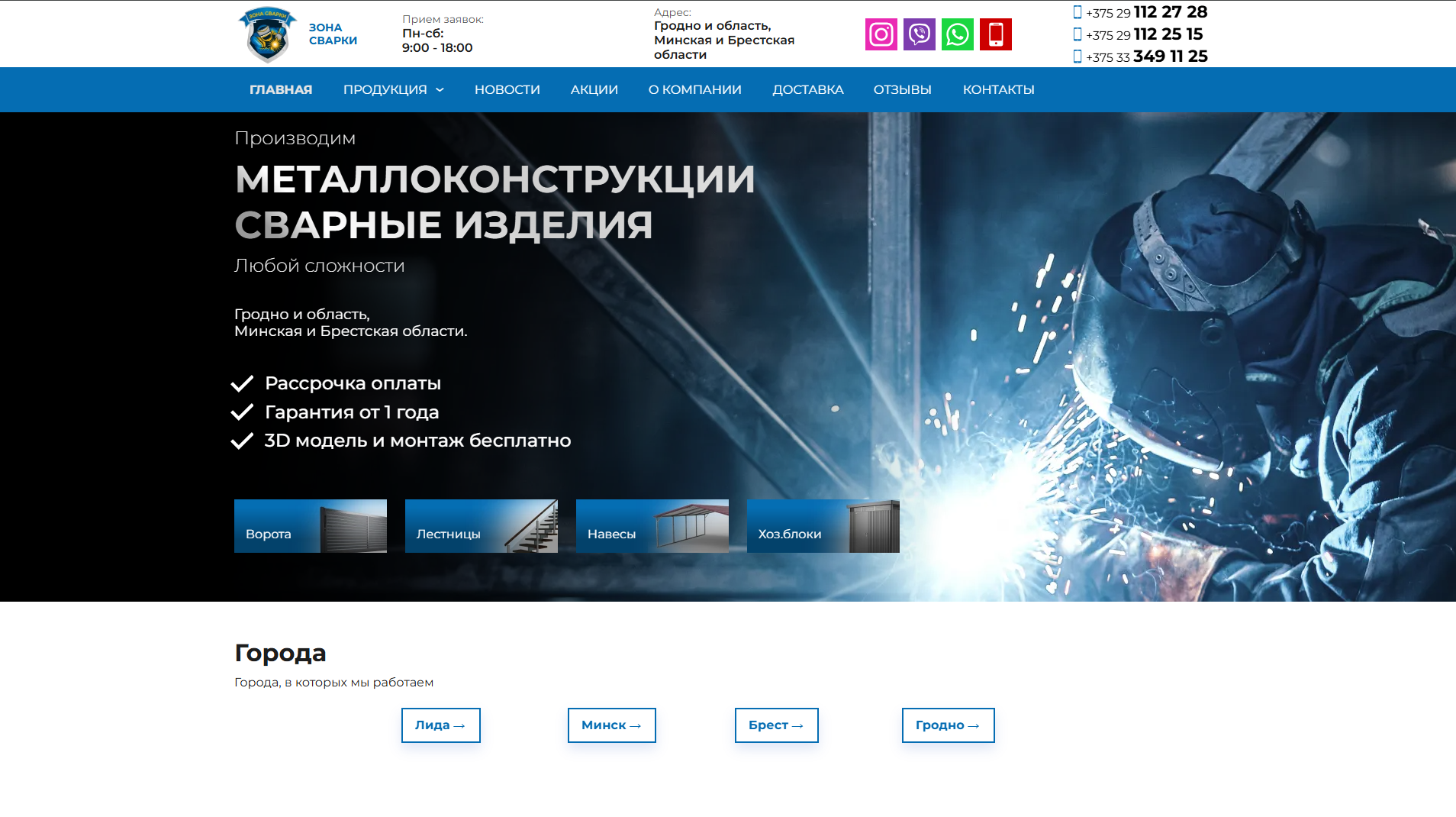
Task: Open the Instagram icon link
Action: point(881,34)
